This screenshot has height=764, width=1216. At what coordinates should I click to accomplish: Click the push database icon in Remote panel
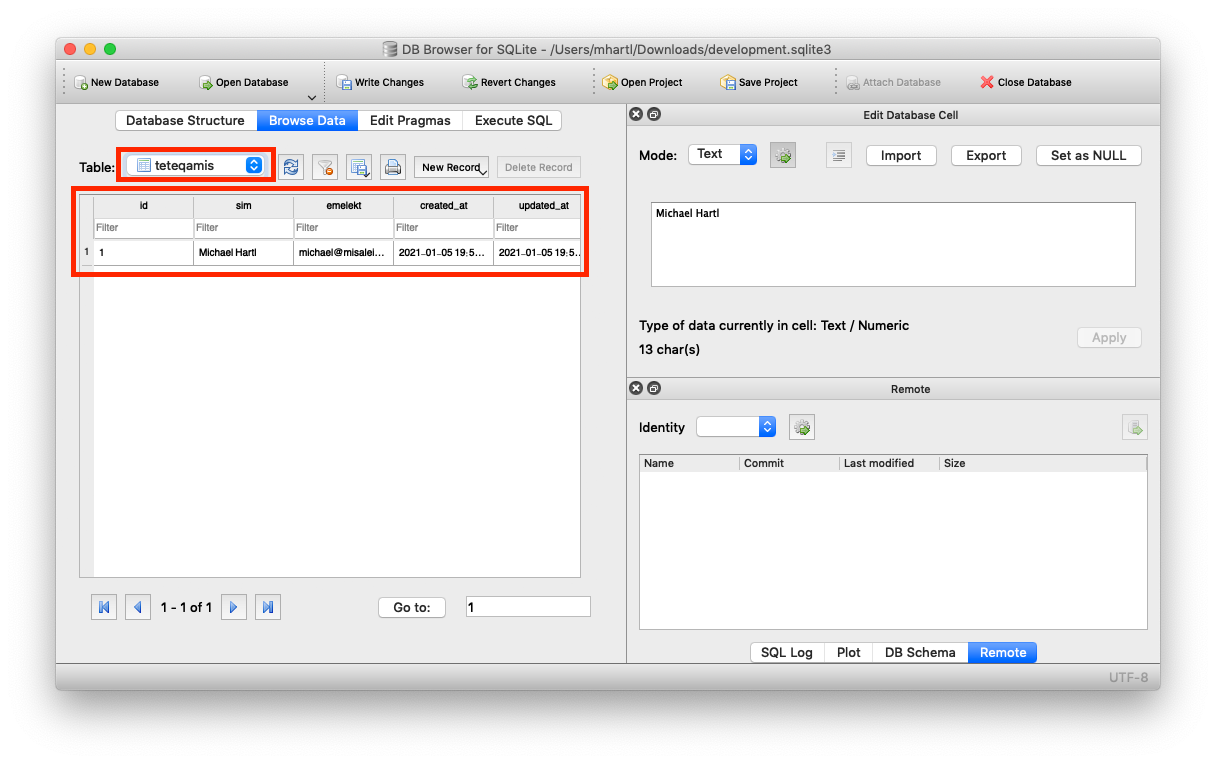coord(1135,427)
